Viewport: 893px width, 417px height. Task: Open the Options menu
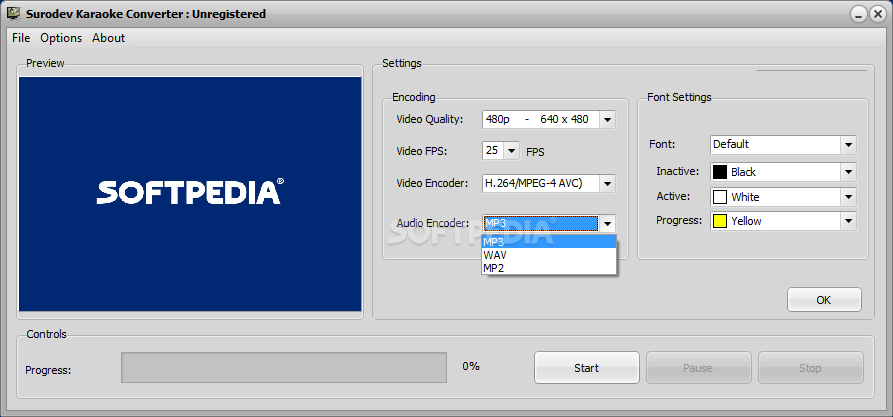[61, 38]
